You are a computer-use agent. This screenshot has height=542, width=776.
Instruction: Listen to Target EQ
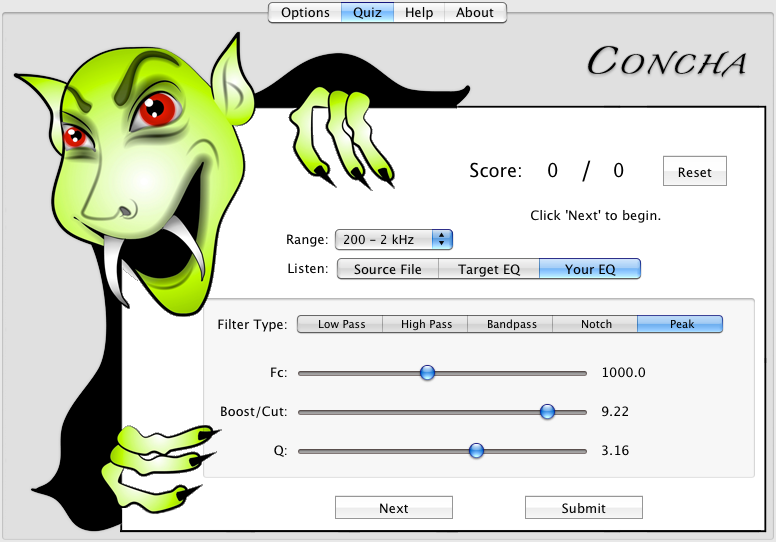tap(488, 269)
